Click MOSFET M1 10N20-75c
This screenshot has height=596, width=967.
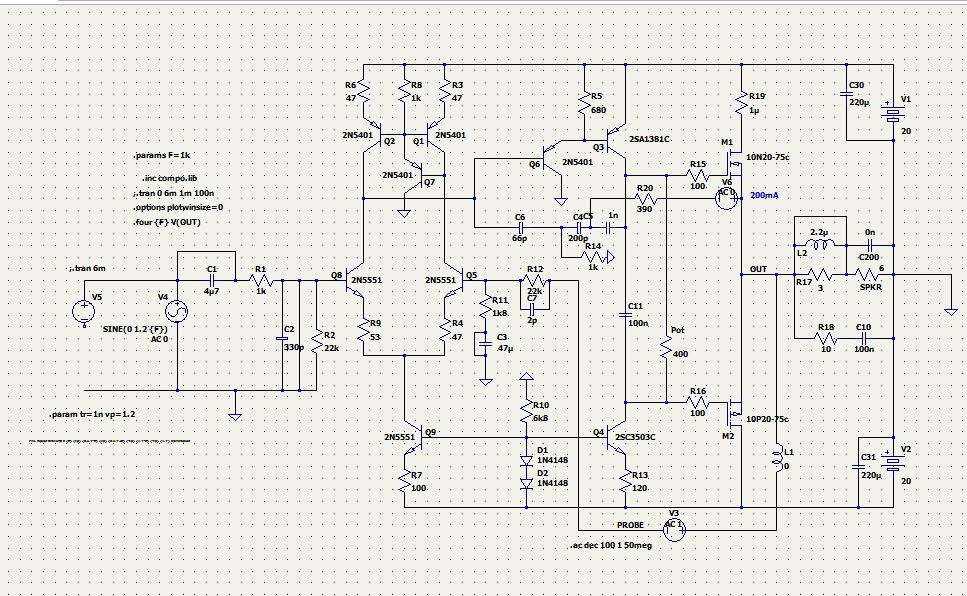pos(734,162)
